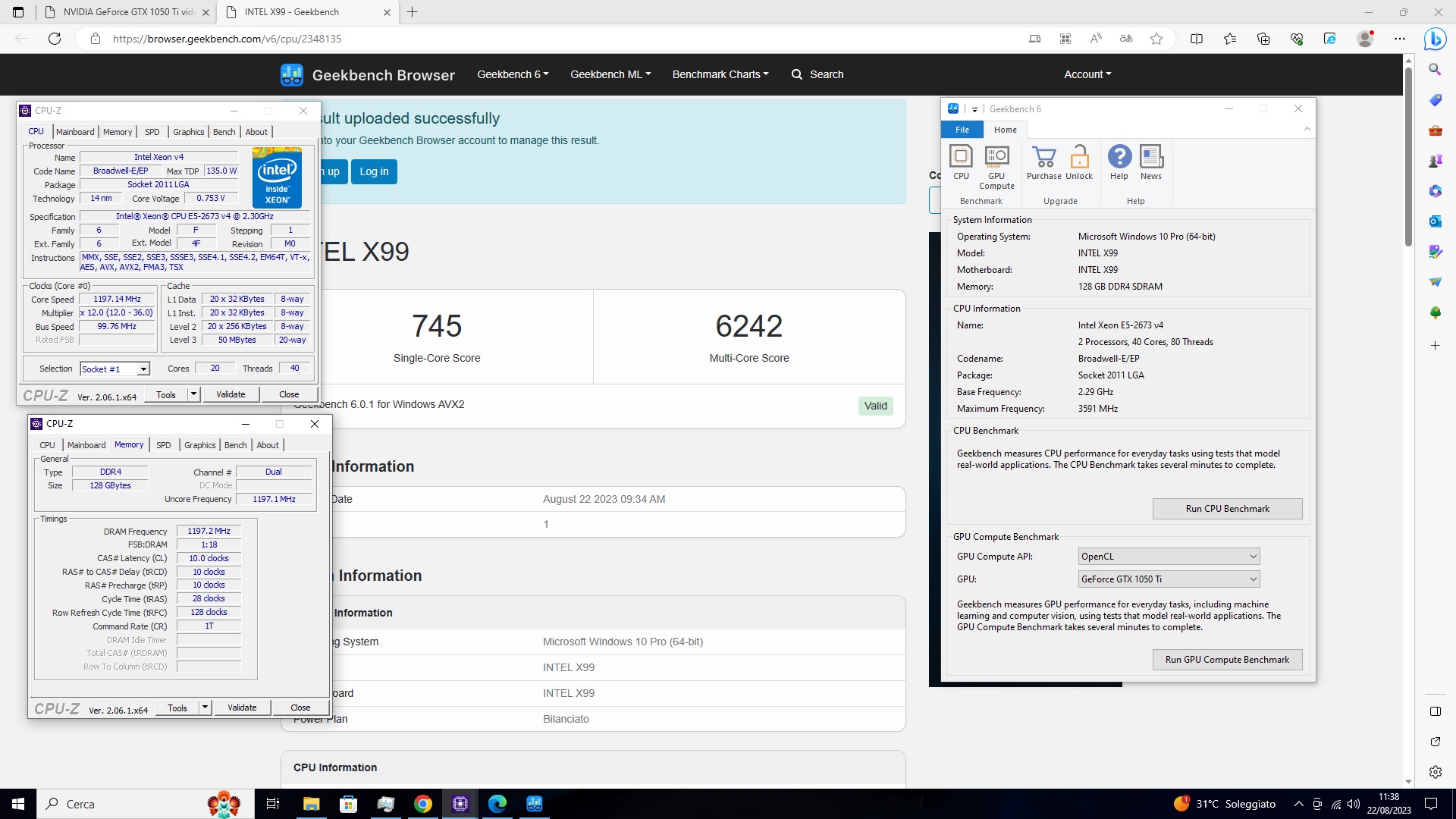1456x819 pixels.
Task: Switch to the Bench tab in upper CPU-Z window
Action: pyautogui.click(x=224, y=132)
